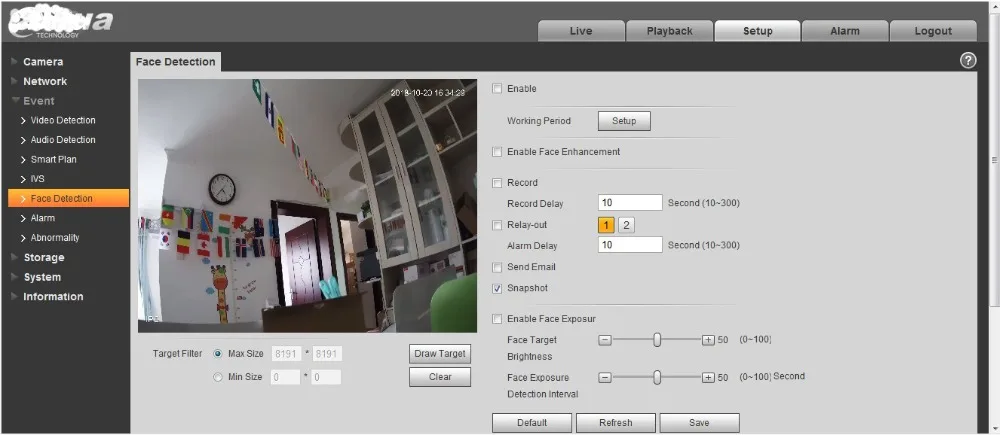Toggle Enable Face Exposure checkbox
This screenshot has width=1000, height=435.
tap(497, 319)
